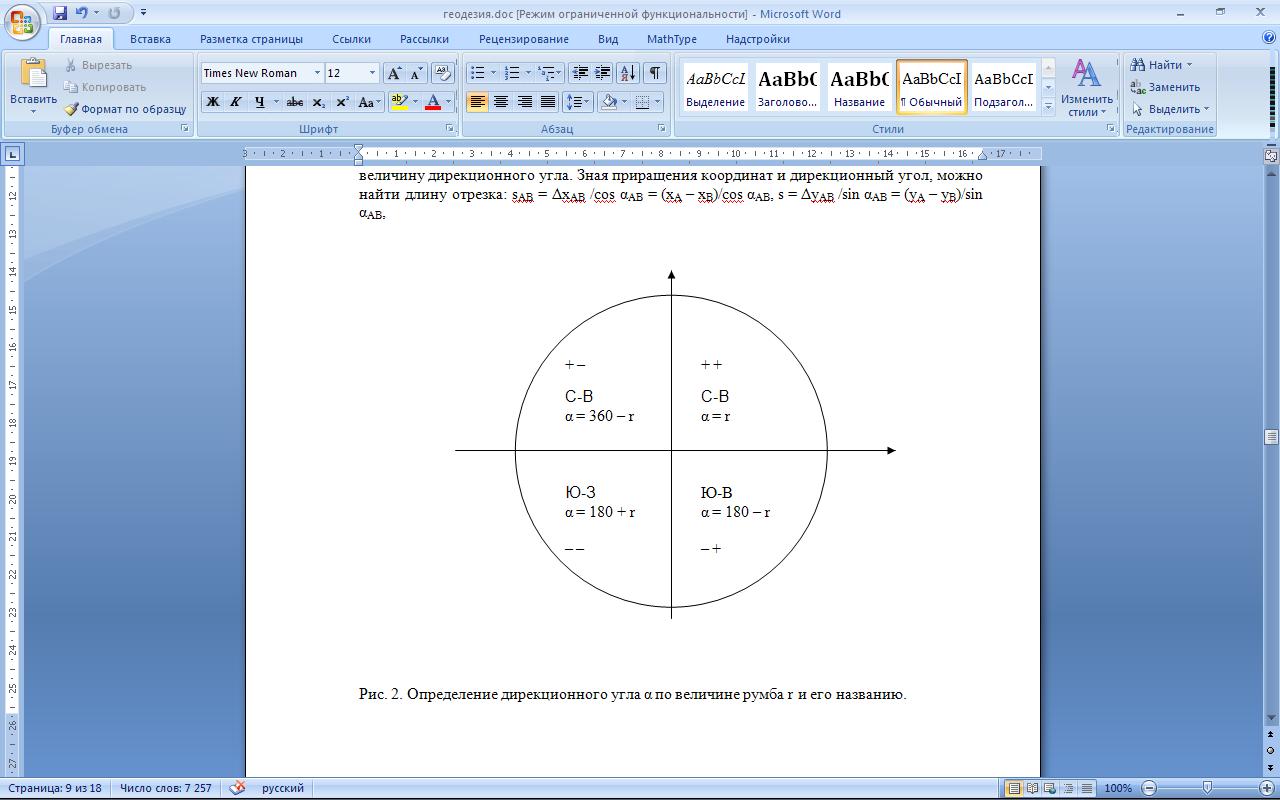This screenshot has width=1280, height=800.
Task: Toggle strikethrough formatting
Action: [294, 102]
